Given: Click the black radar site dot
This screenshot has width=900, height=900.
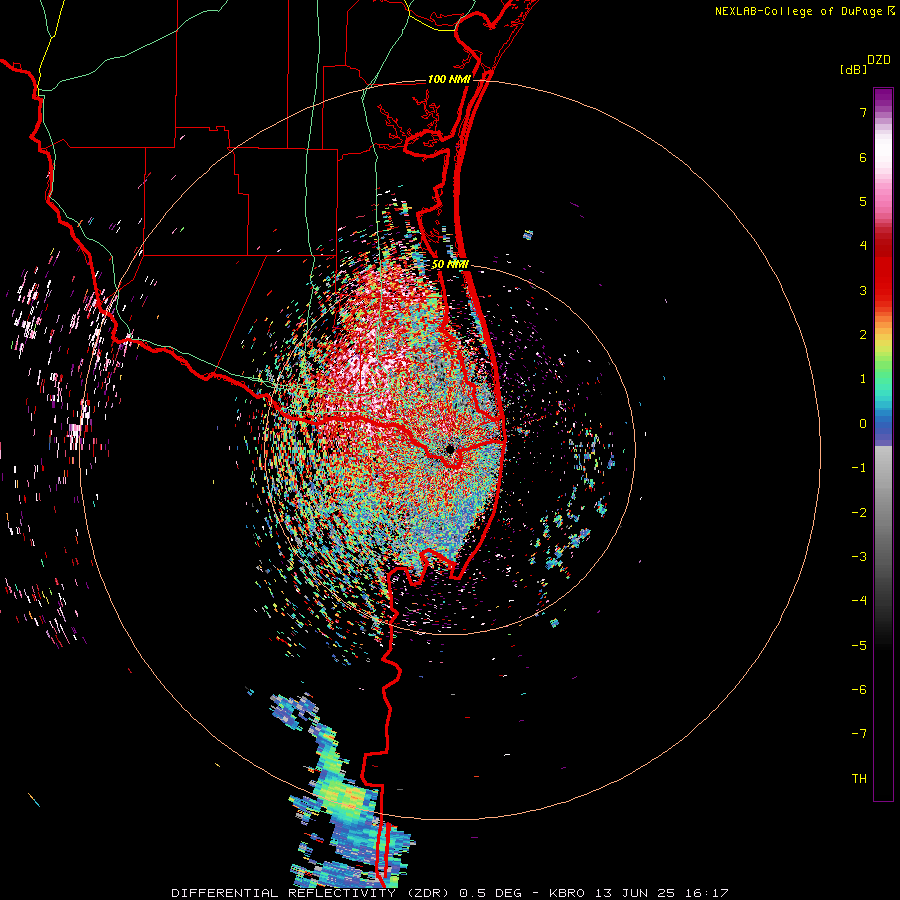Looking at the screenshot, I should pos(450,449).
